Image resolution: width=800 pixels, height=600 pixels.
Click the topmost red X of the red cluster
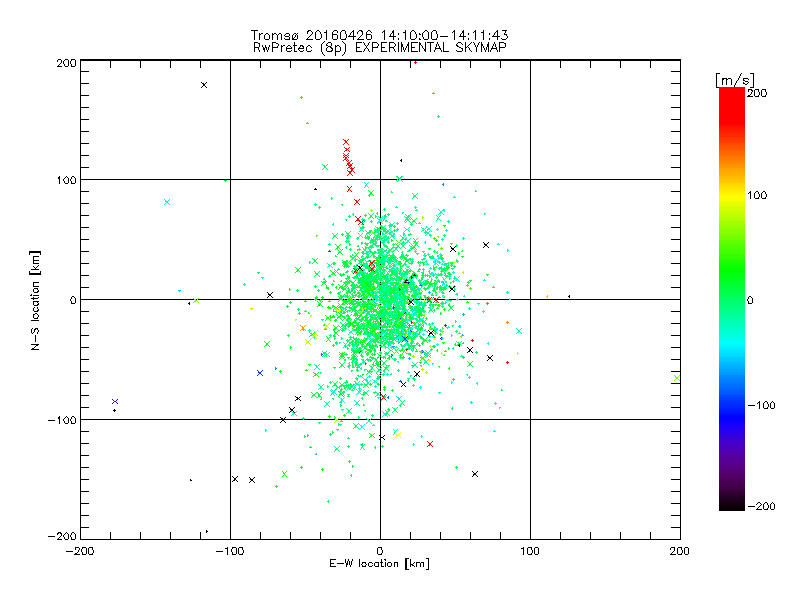point(346,142)
